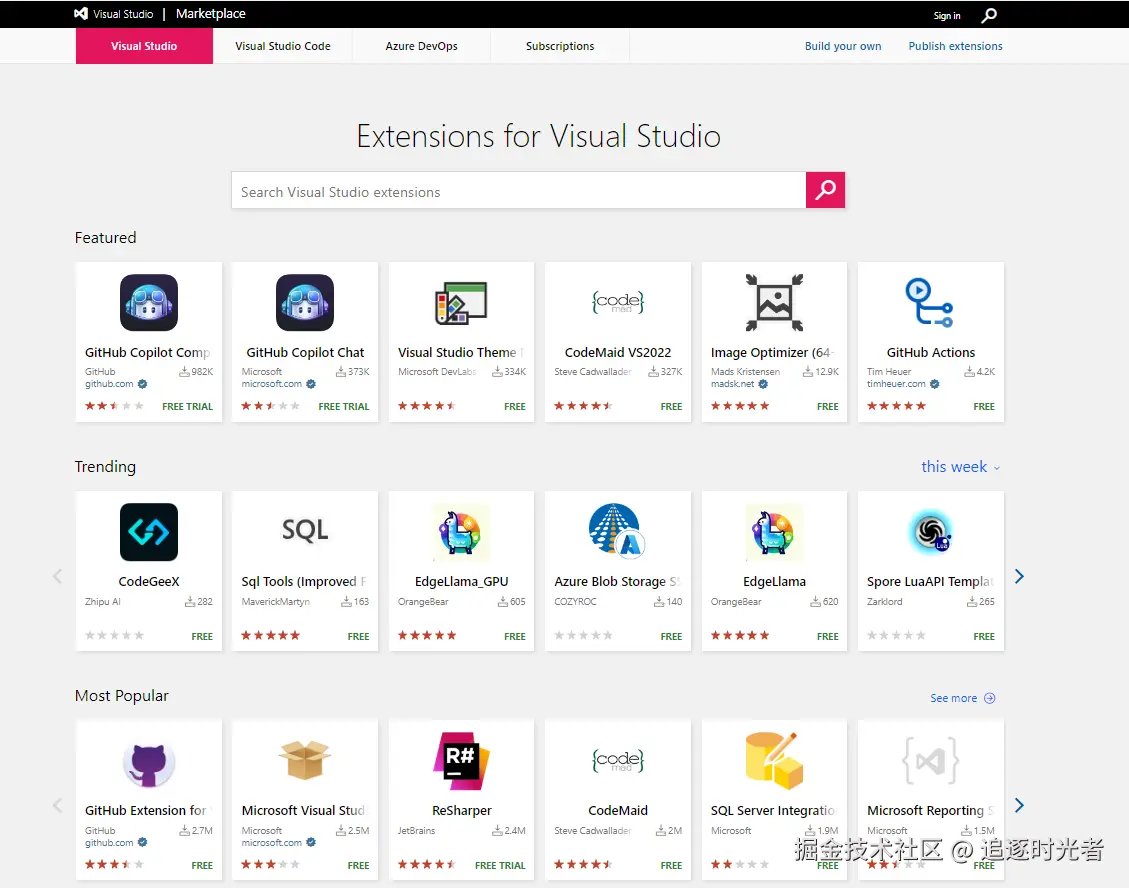The height and width of the screenshot is (888, 1129).
Task: Switch to Subscriptions tab
Action: click(x=560, y=46)
